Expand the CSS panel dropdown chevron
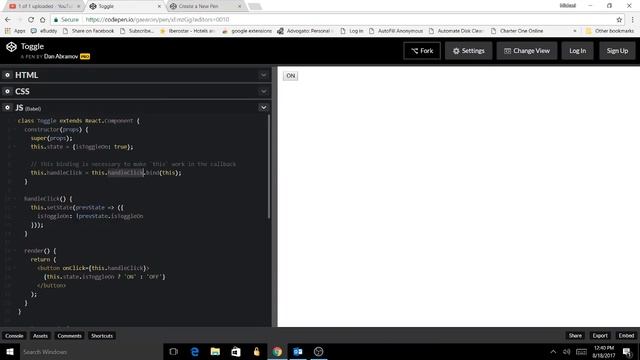The height and width of the screenshot is (360, 640). coord(263,91)
